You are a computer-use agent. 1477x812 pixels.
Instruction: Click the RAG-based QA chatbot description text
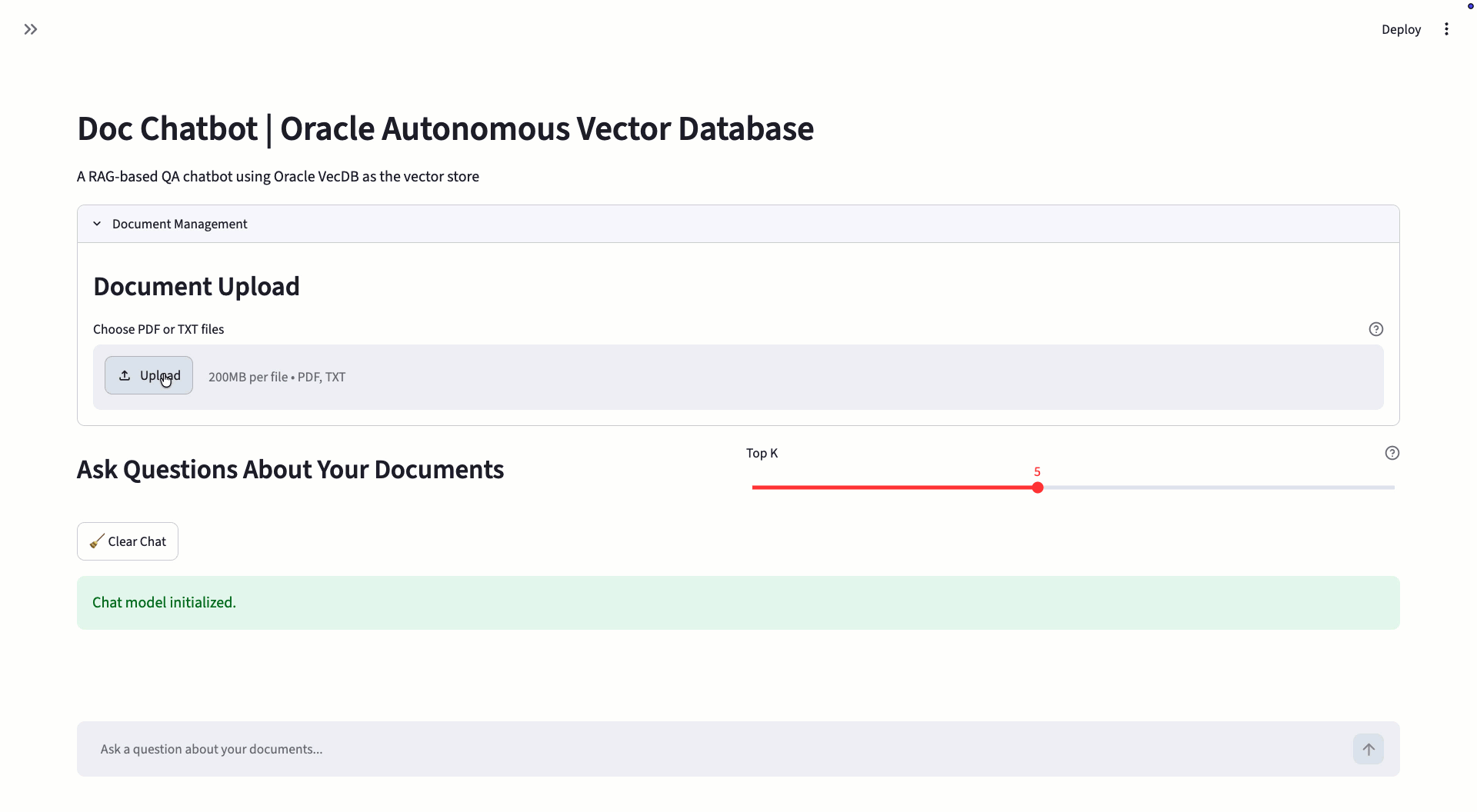(x=278, y=176)
